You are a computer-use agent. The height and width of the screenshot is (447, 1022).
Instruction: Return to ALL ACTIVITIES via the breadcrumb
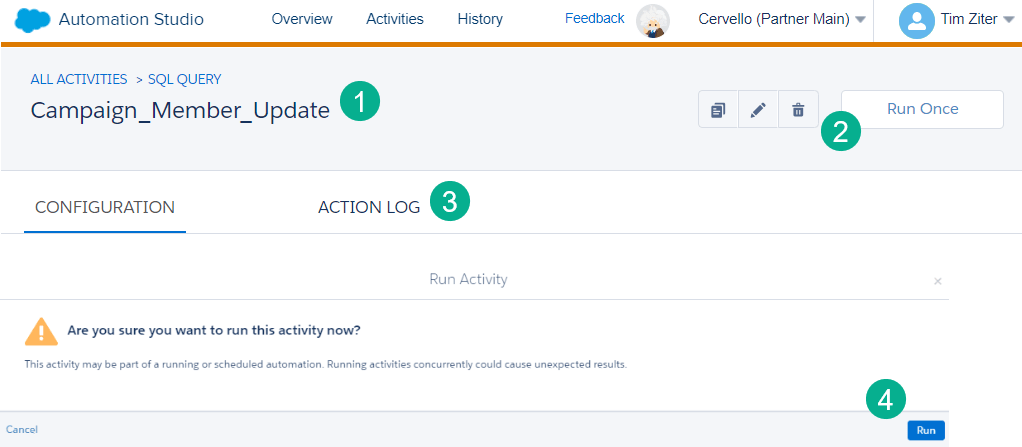pyautogui.click(x=79, y=79)
